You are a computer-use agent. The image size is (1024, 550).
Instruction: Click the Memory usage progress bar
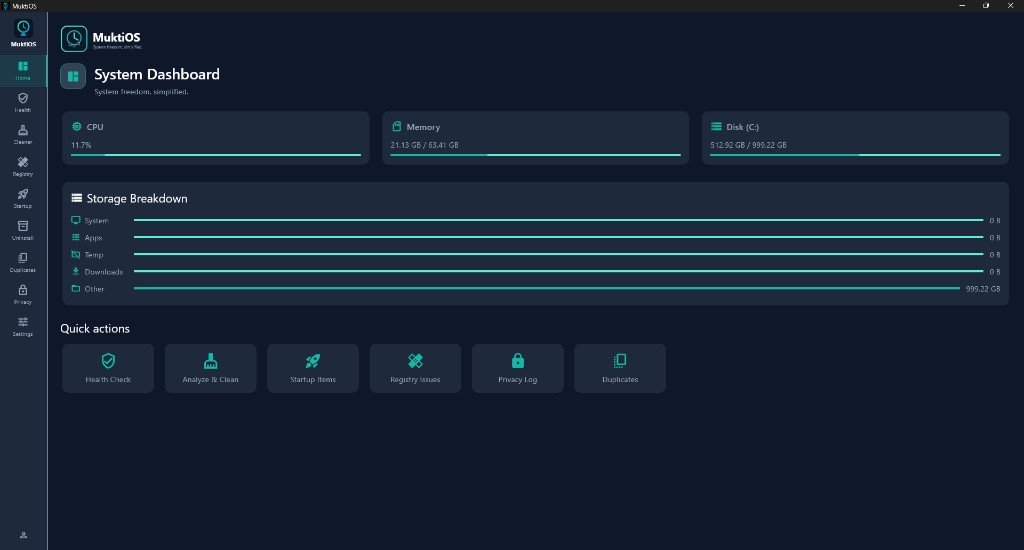tap(536, 155)
